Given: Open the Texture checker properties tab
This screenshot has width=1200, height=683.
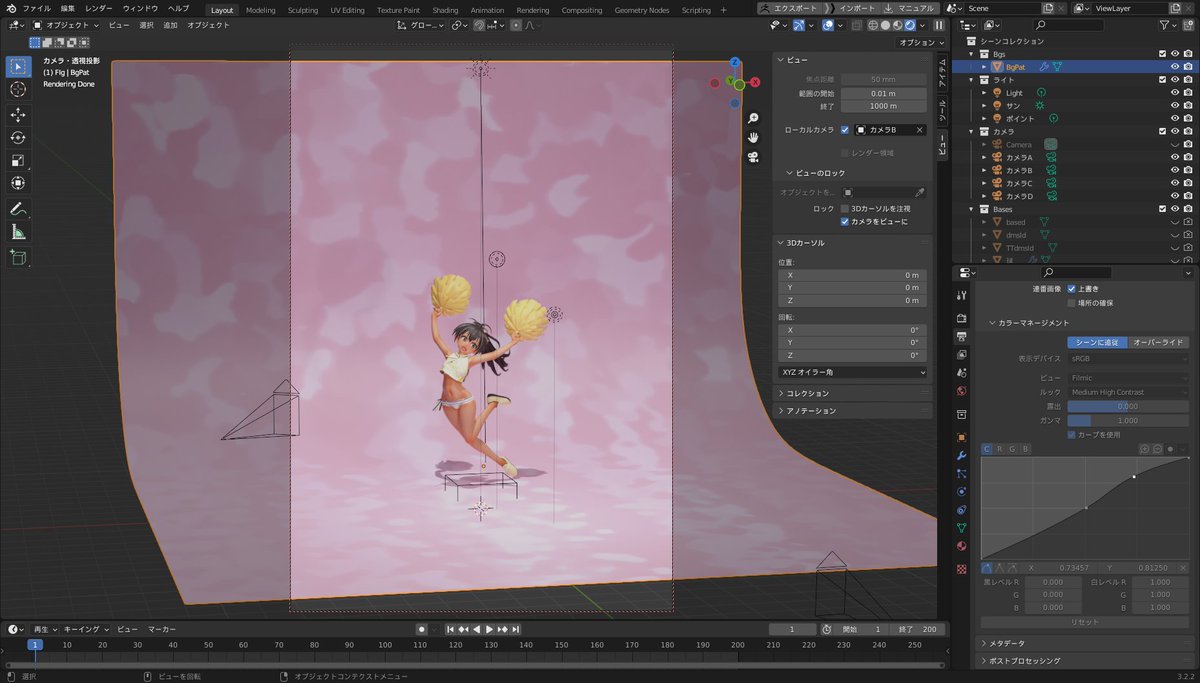Looking at the screenshot, I should coord(962,568).
